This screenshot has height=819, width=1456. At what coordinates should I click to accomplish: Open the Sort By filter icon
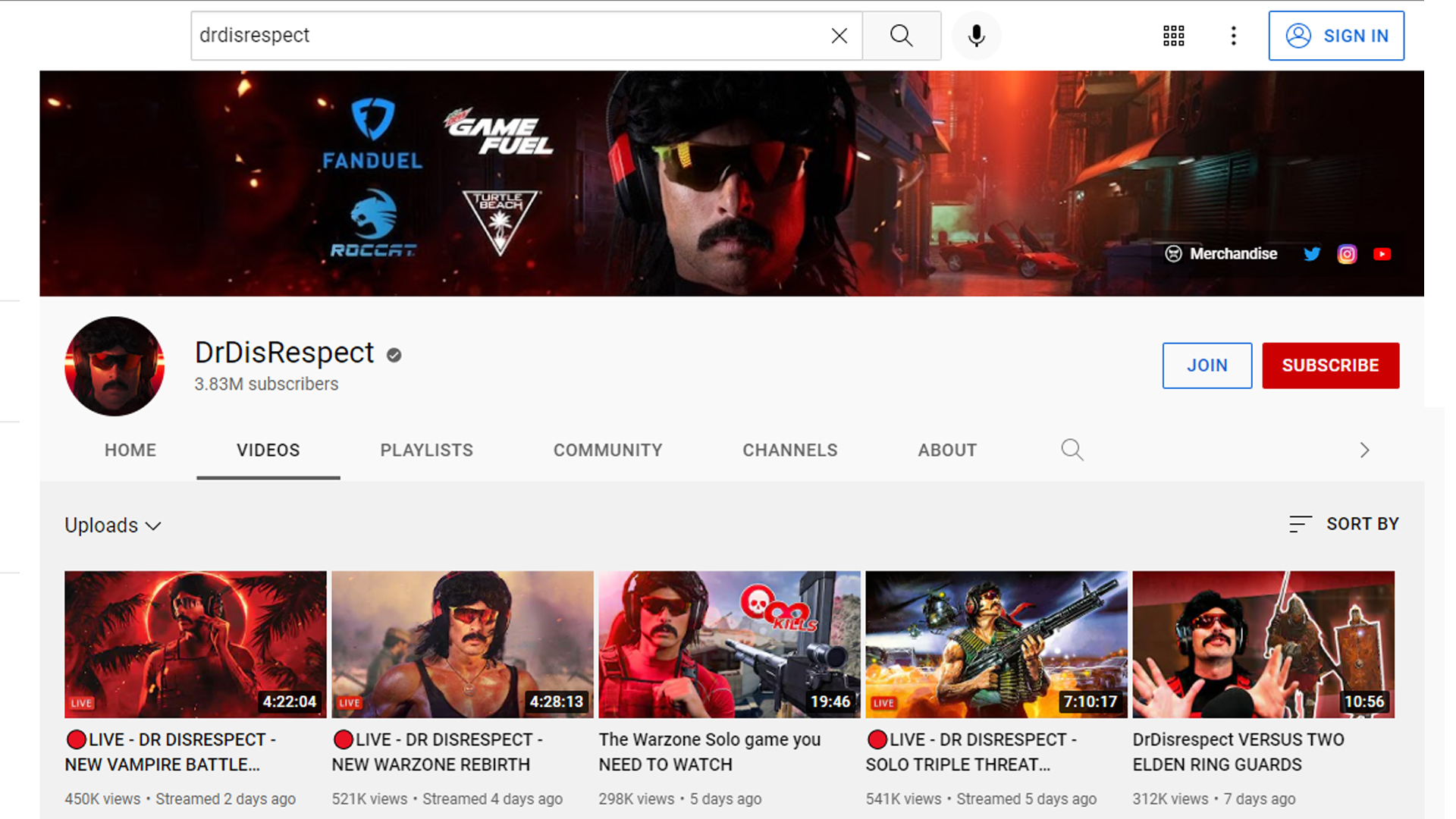(x=1300, y=524)
